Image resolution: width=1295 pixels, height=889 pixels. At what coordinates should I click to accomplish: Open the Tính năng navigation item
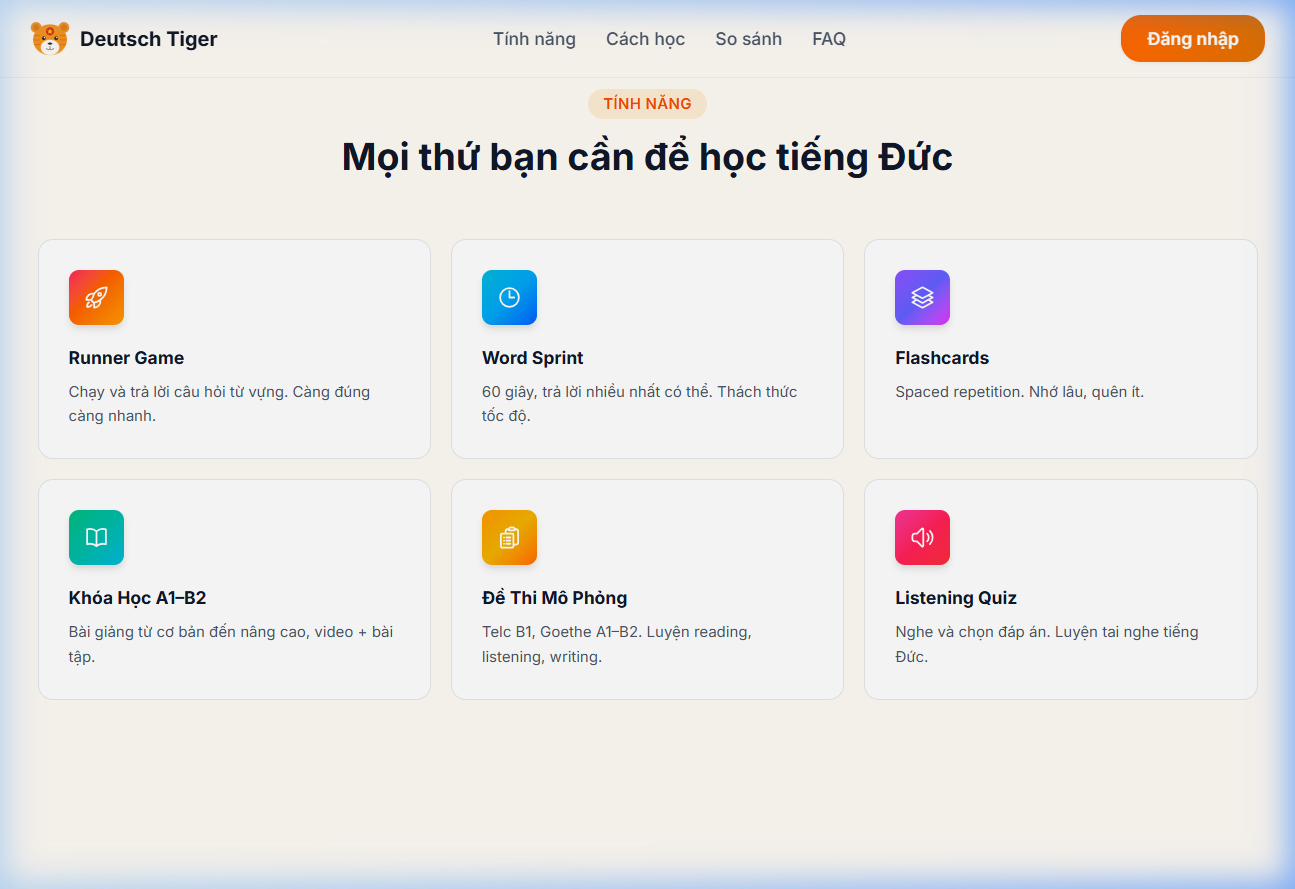pyautogui.click(x=533, y=38)
